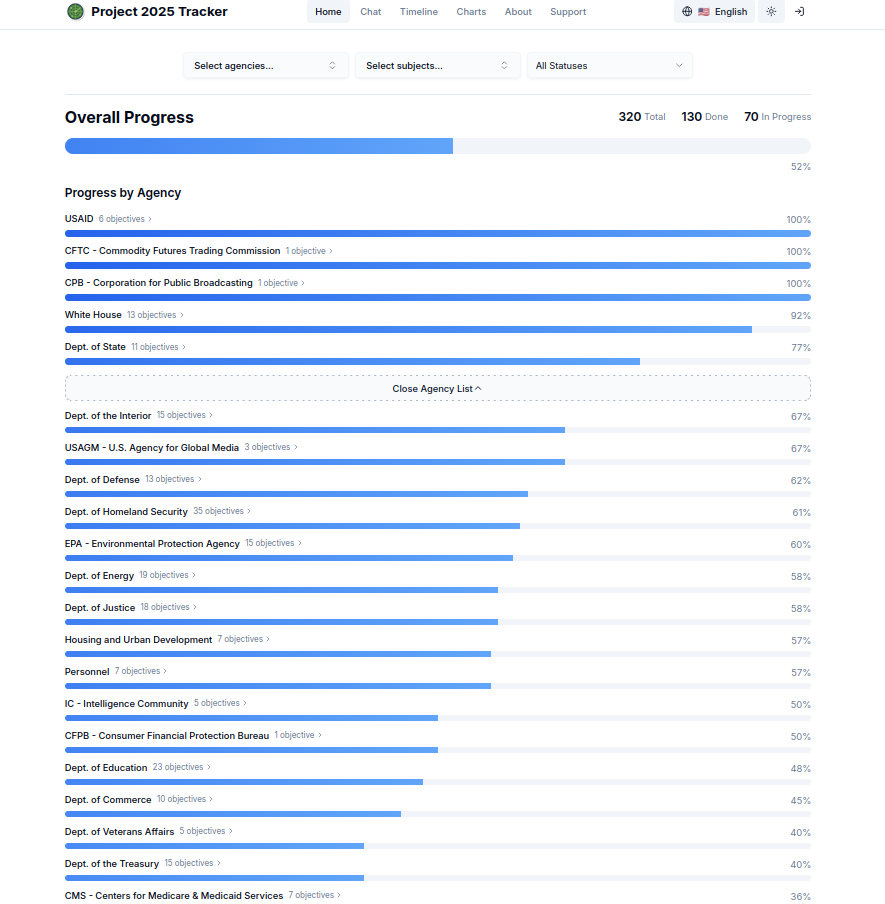The image size is (885, 904).
Task: Click the Project 2025 Tracker title
Action: pos(159,12)
